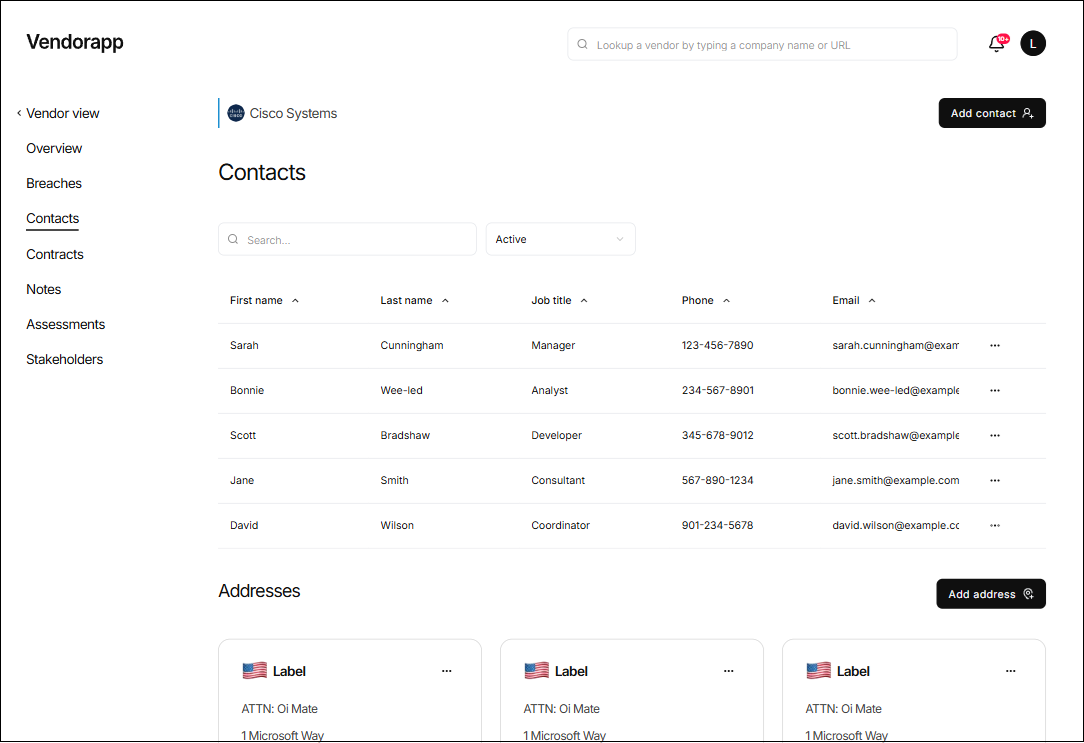This screenshot has width=1084, height=743.
Task: Open more options for Jane Smith row
Action: point(995,480)
